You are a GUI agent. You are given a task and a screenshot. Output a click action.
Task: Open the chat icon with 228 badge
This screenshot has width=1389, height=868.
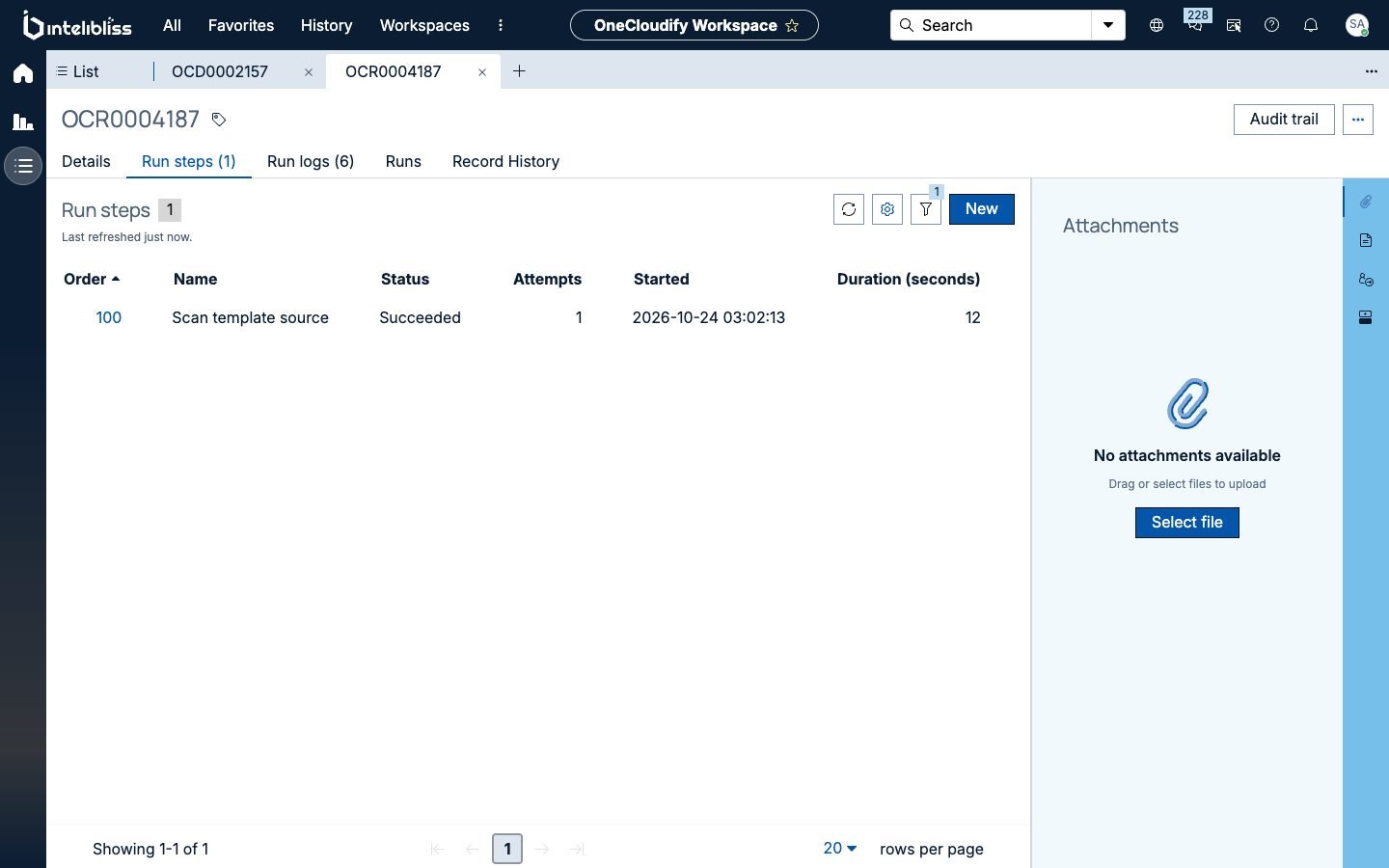coord(1195,23)
